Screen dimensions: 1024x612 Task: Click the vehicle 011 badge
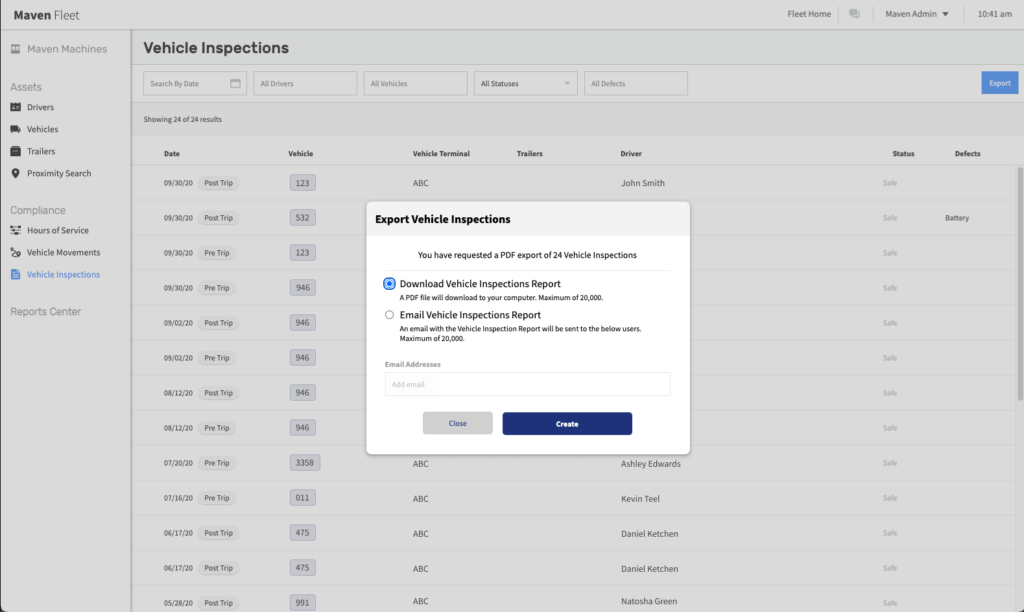(302, 498)
